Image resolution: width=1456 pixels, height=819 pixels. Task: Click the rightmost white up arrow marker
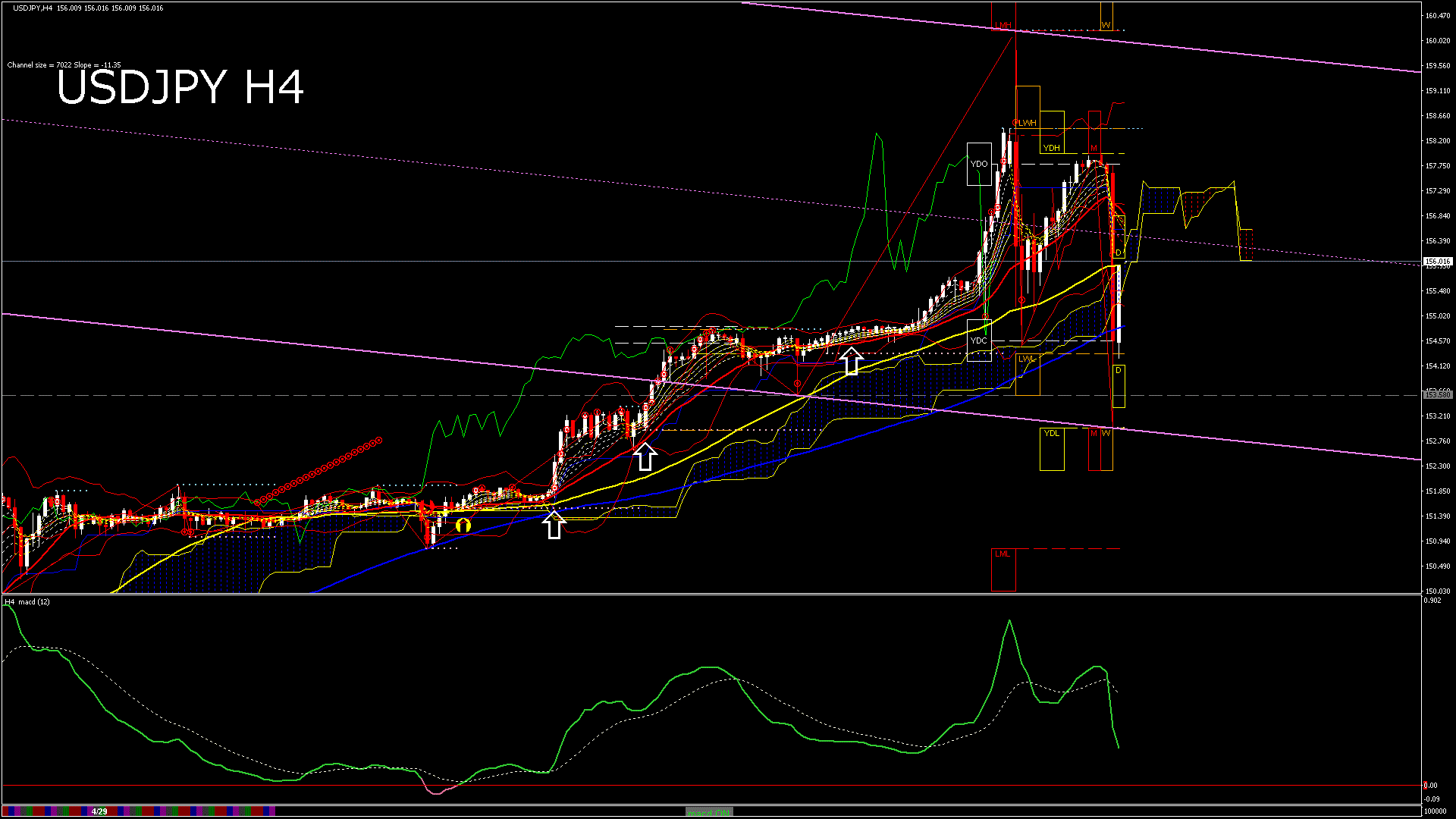click(851, 361)
